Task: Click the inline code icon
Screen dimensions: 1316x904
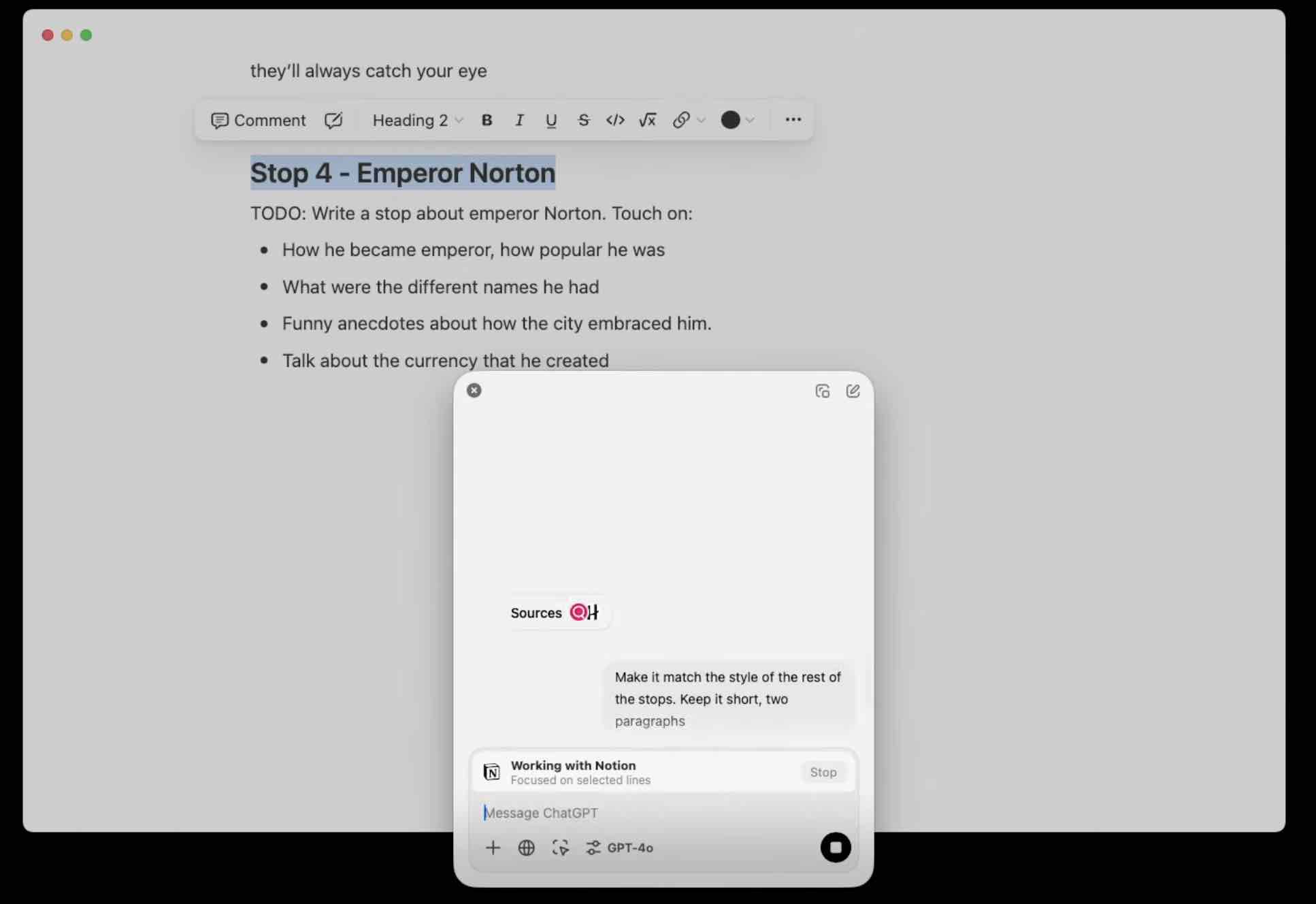Action: [615, 120]
